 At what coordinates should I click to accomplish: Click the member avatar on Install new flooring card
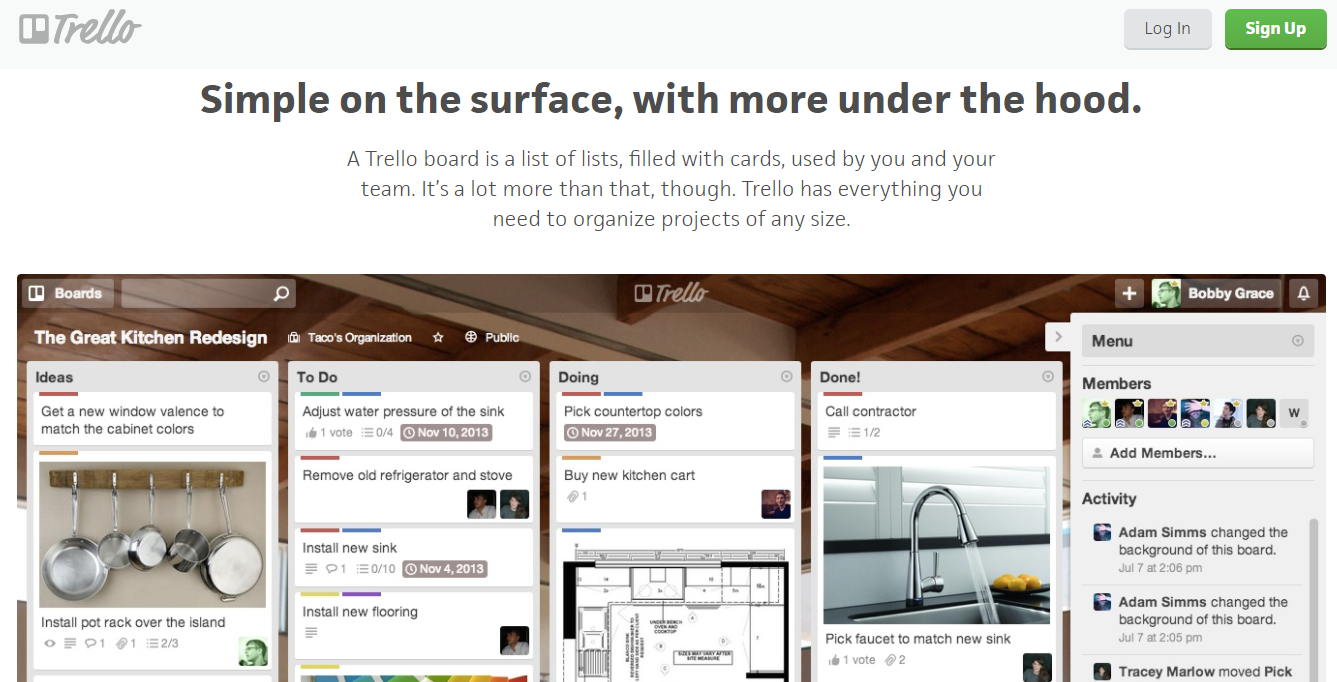[514, 640]
